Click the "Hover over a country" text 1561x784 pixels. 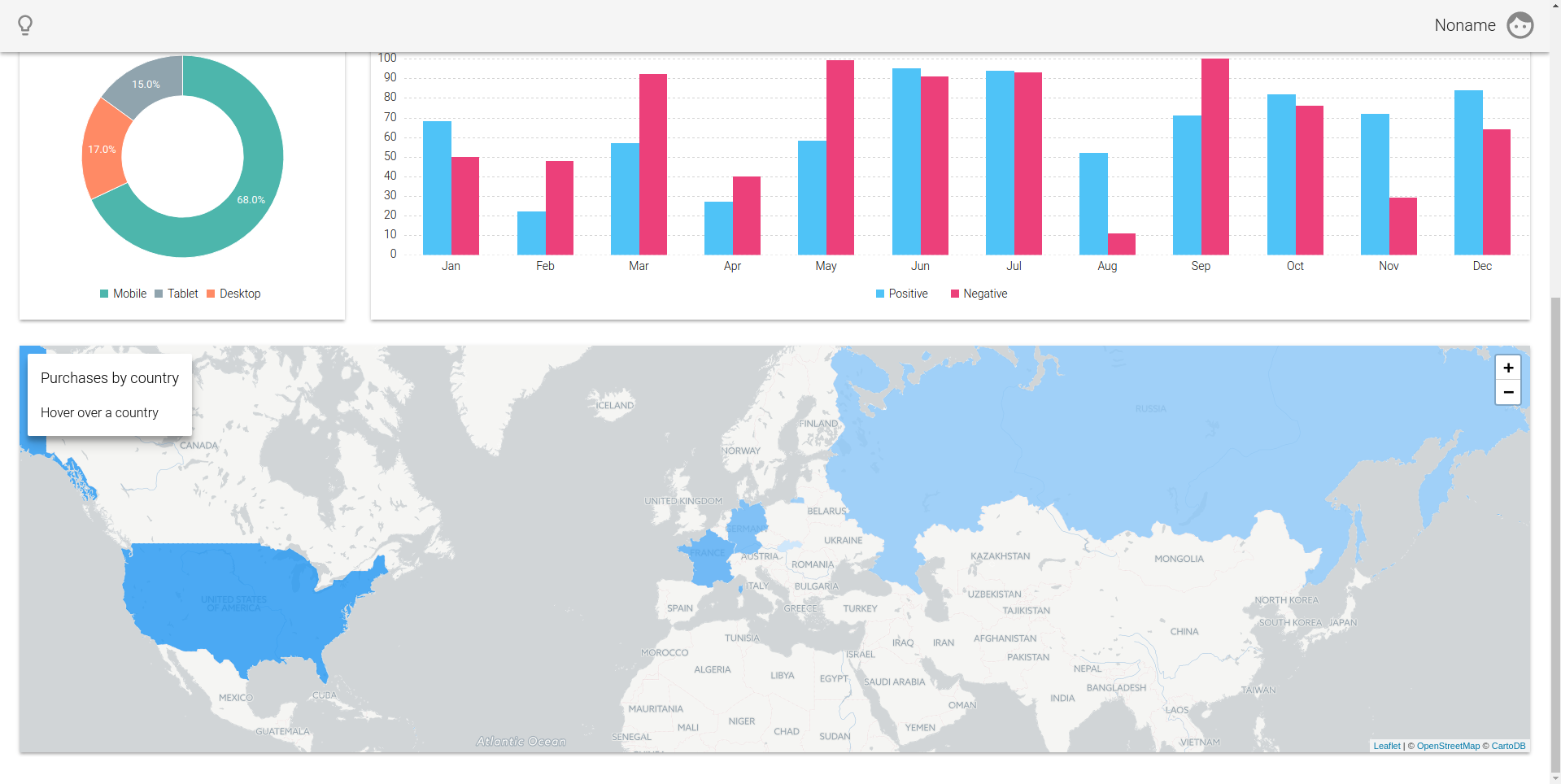pos(99,413)
